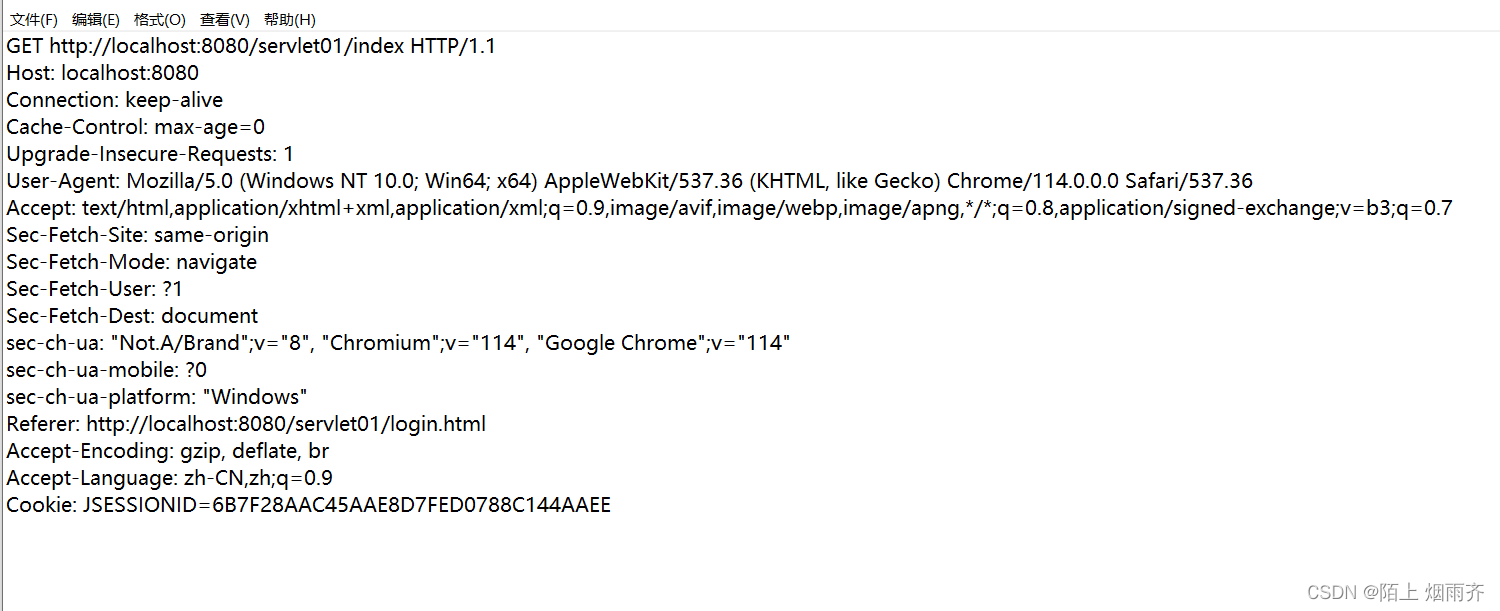
Task: Click the Accept: text/html header line
Action: pyautogui.click(x=729, y=208)
